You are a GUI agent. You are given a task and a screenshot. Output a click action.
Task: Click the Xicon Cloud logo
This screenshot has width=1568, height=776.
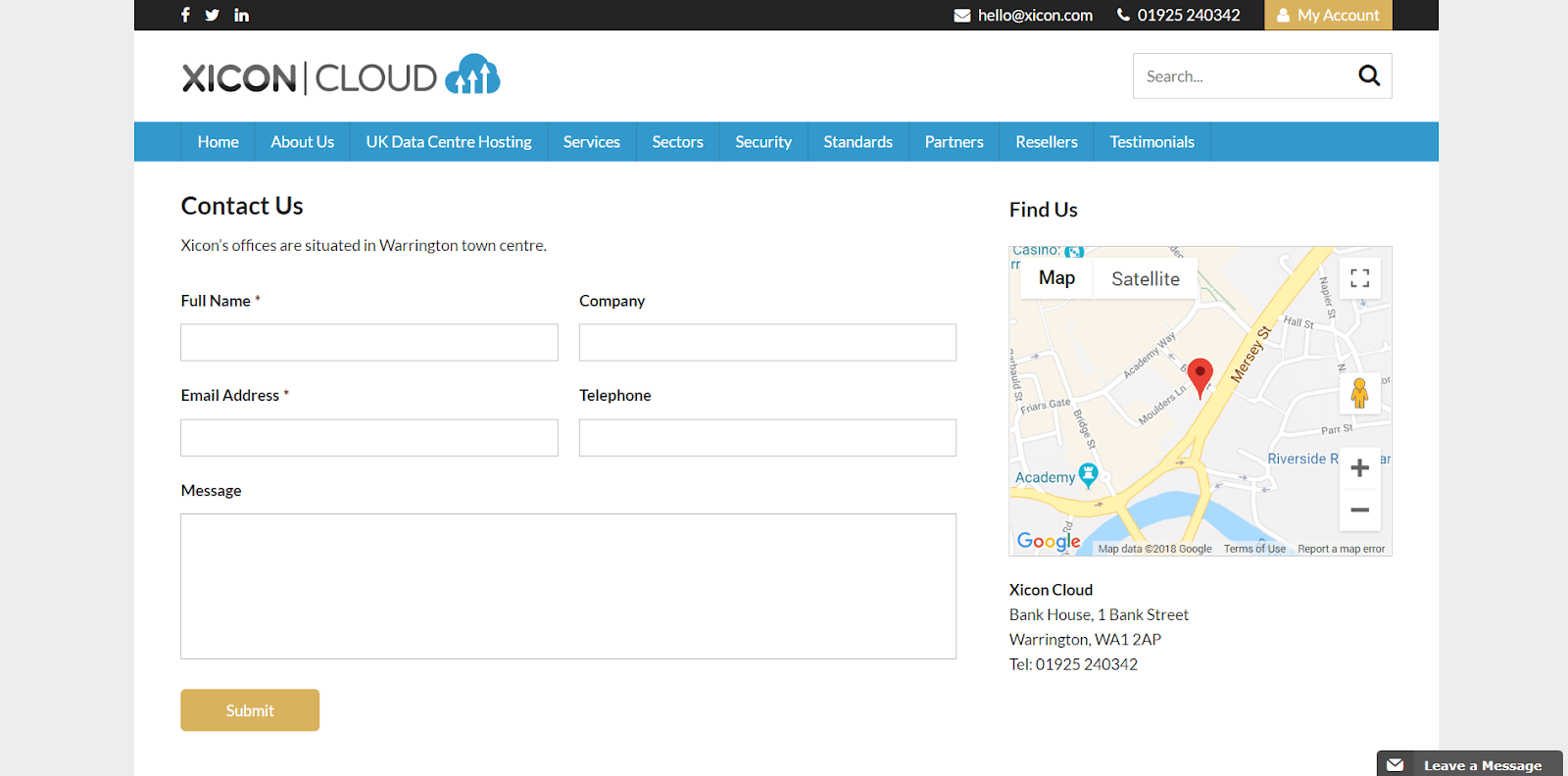pyautogui.click(x=341, y=75)
